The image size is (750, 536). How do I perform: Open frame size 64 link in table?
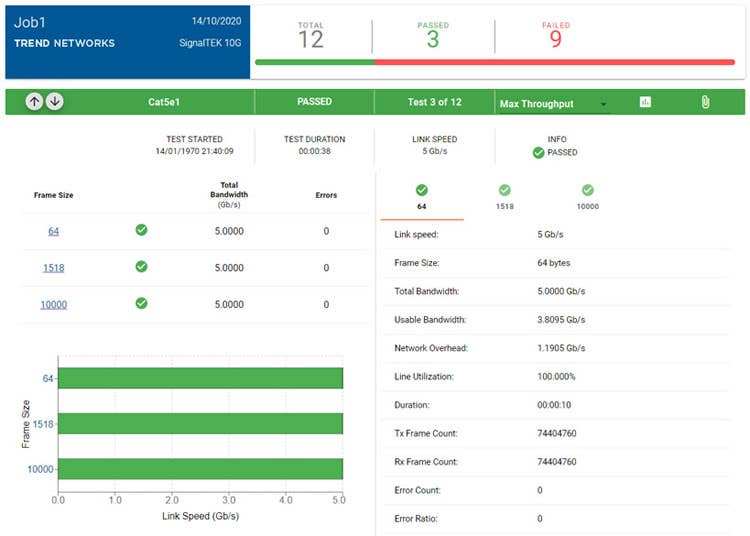(x=54, y=231)
